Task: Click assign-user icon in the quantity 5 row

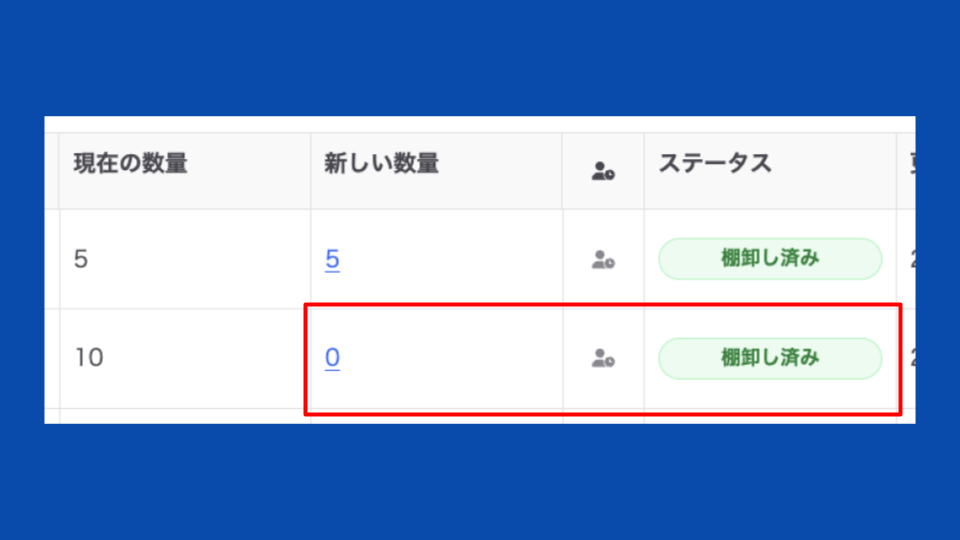Action: point(603,260)
